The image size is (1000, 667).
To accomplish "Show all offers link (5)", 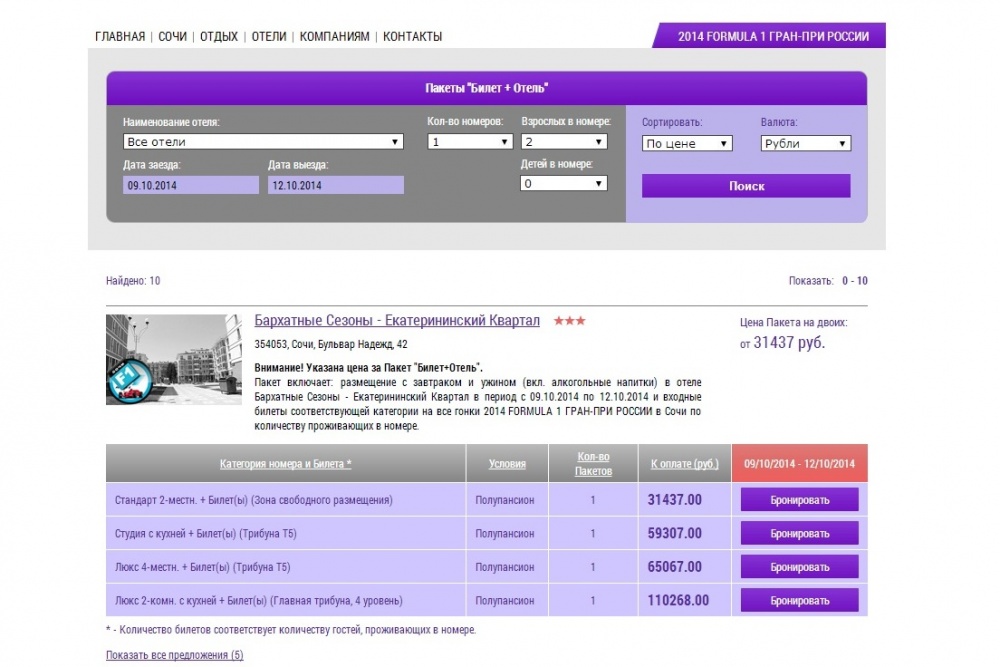I will click(x=174, y=655).
